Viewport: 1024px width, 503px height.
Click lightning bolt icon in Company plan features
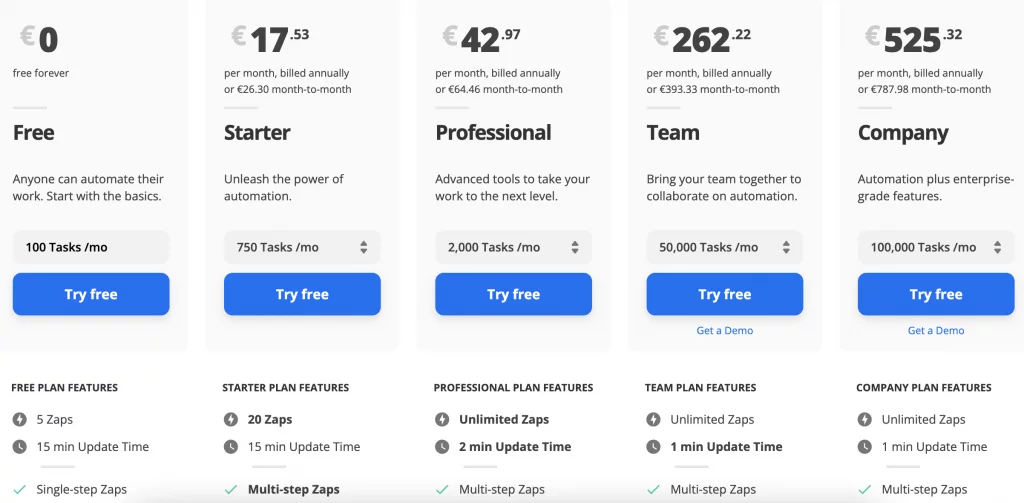[865, 420]
